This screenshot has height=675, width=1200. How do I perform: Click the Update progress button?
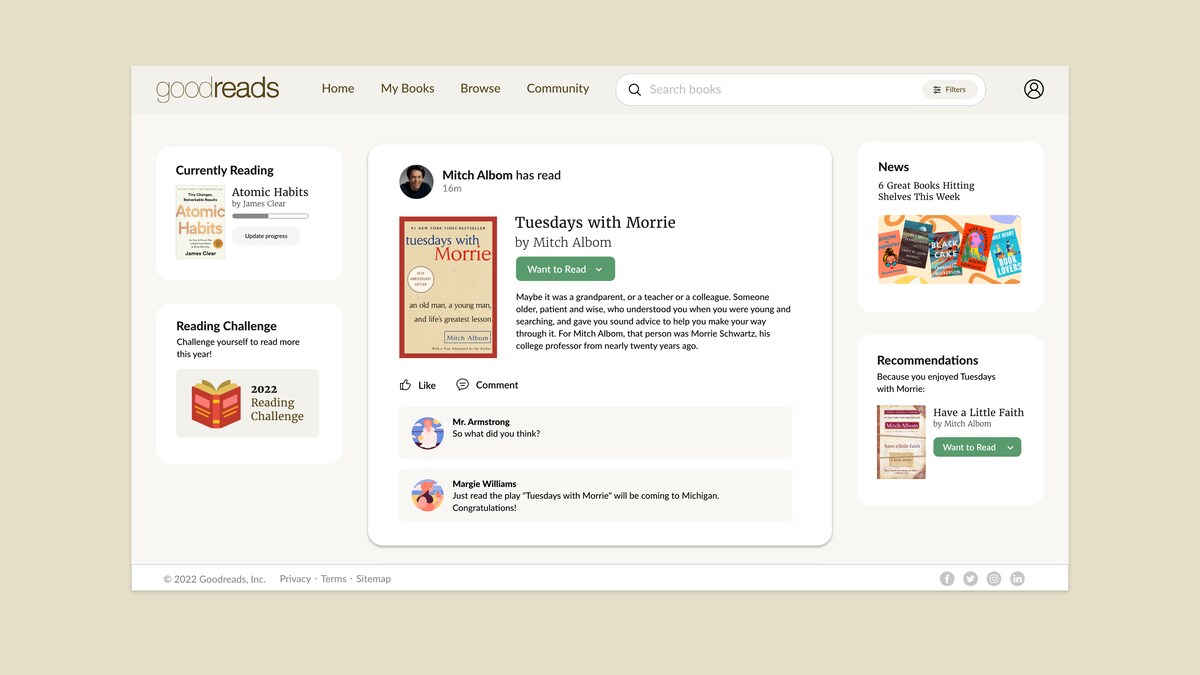265,235
